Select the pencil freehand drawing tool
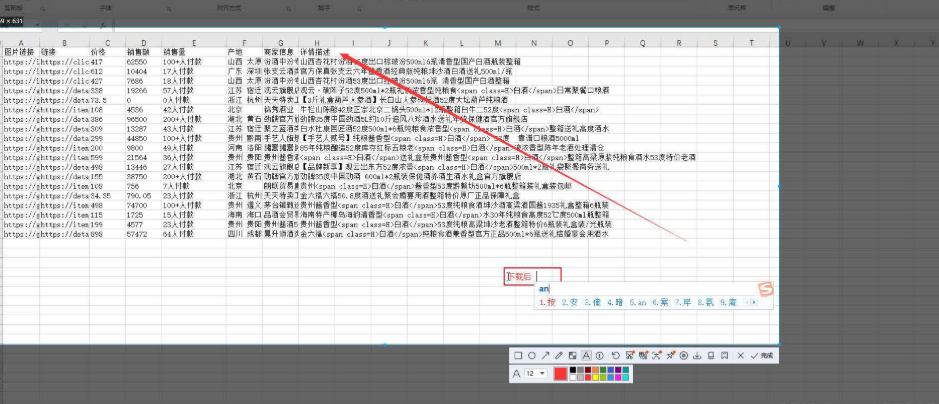Viewport: 939px width, 404px height. point(559,356)
